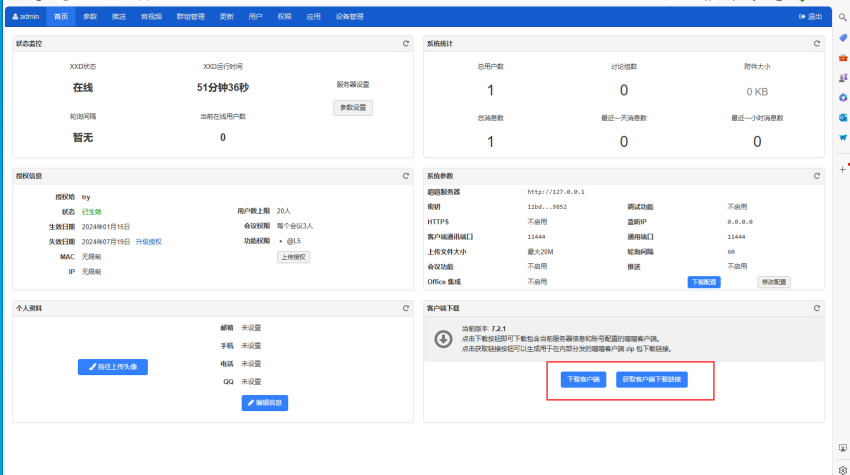
Task: Click refresh icon on 授权信息 panel
Action: point(405,176)
